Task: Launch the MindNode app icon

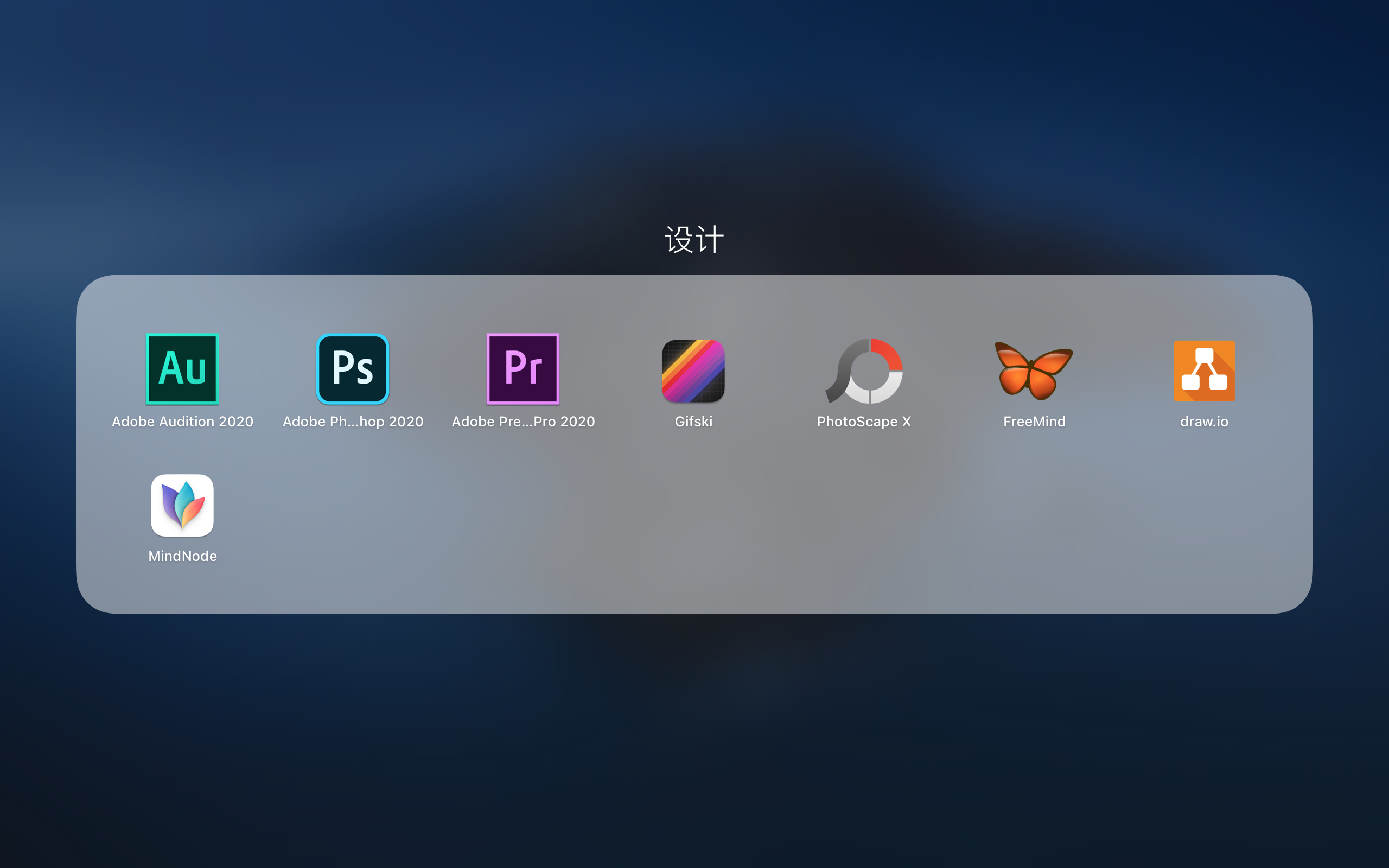Action: (x=182, y=505)
